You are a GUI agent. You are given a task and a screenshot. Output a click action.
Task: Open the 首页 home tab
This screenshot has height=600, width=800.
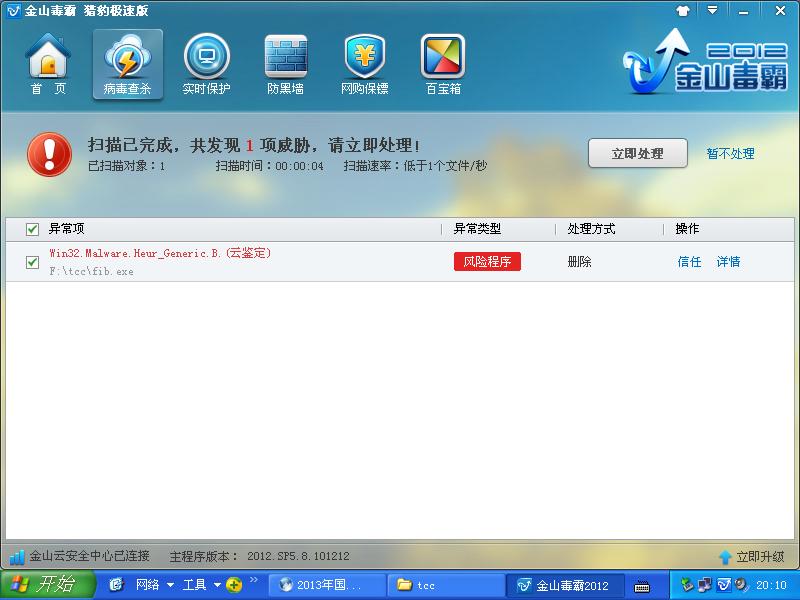tap(48, 64)
